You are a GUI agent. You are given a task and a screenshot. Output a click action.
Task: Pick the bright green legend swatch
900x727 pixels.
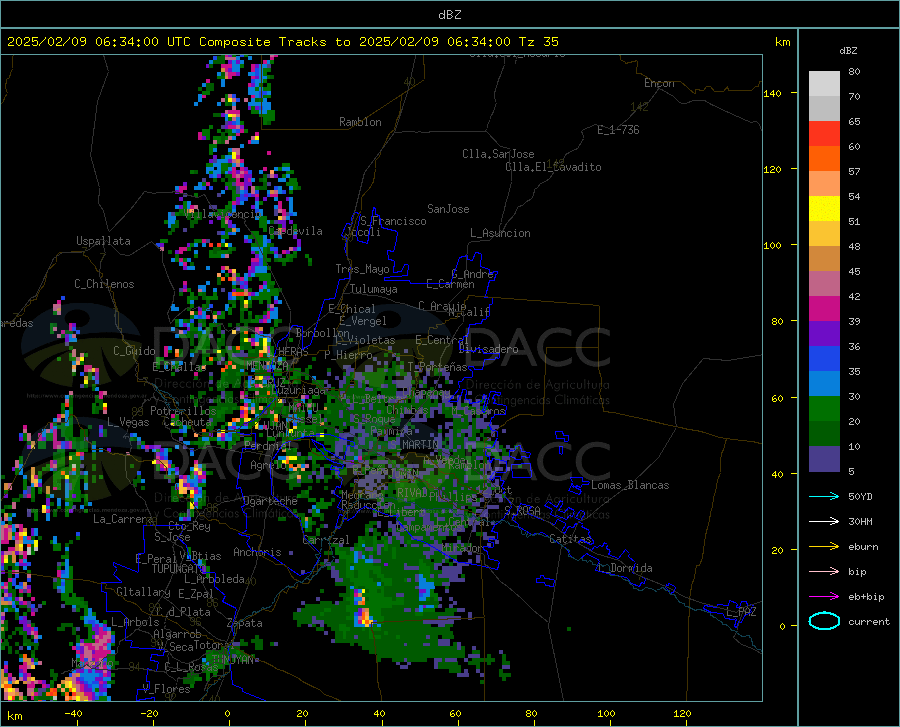pyautogui.click(x=824, y=409)
